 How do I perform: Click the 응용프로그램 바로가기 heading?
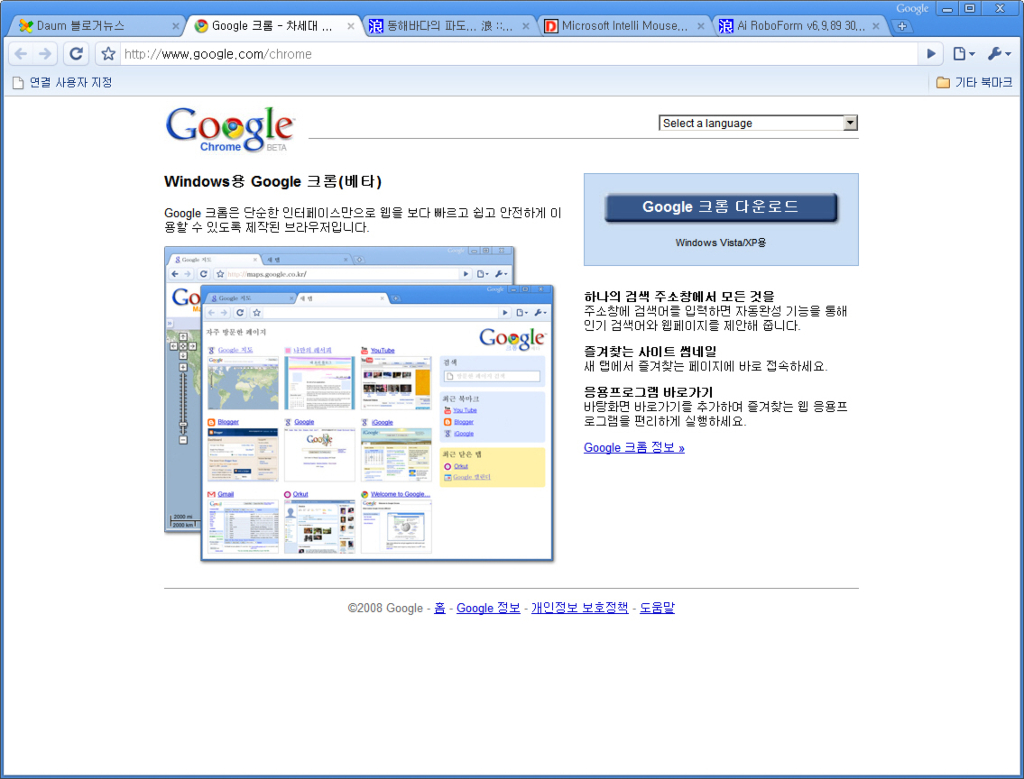point(648,392)
